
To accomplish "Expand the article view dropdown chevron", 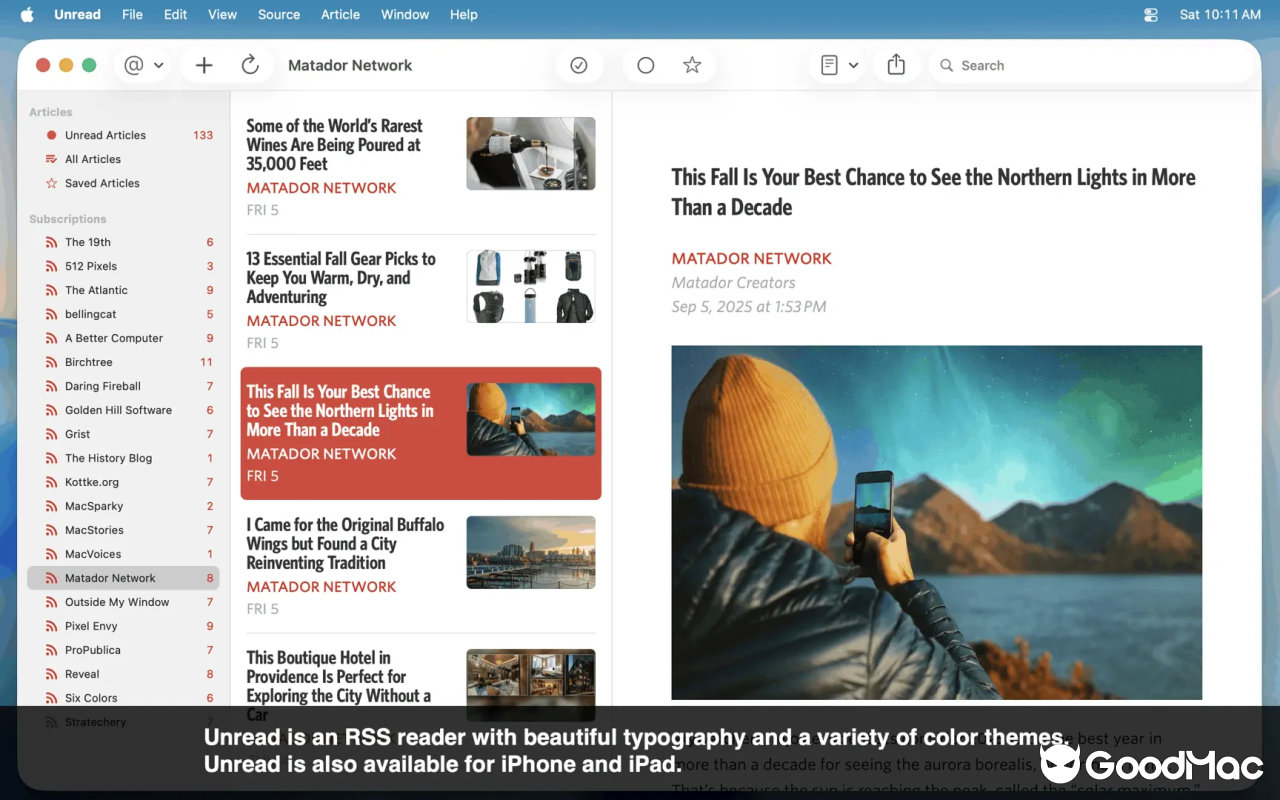I will point(853,65).
